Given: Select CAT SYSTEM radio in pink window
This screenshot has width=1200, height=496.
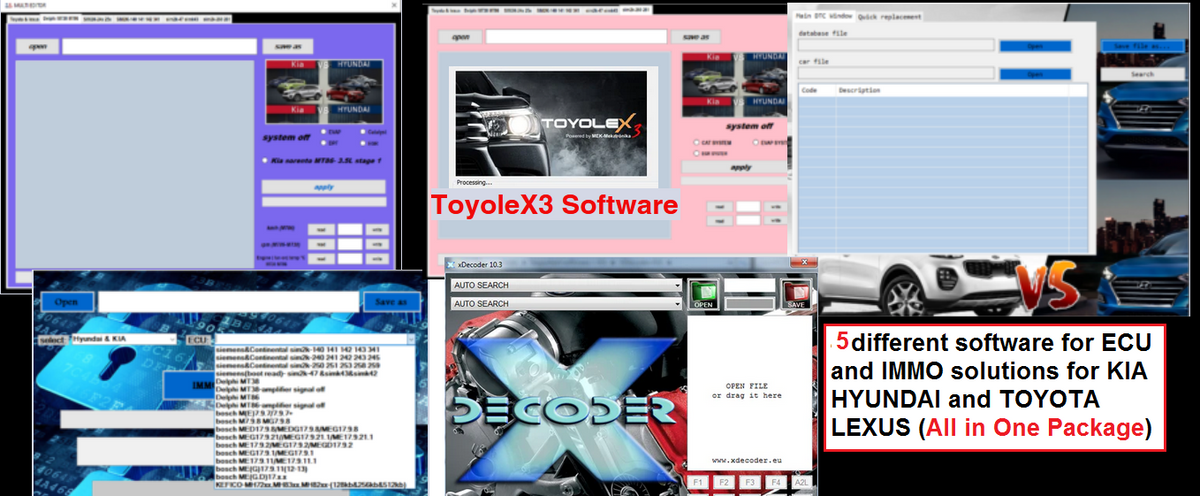Looking at the screenshot, I should point(696,142).
